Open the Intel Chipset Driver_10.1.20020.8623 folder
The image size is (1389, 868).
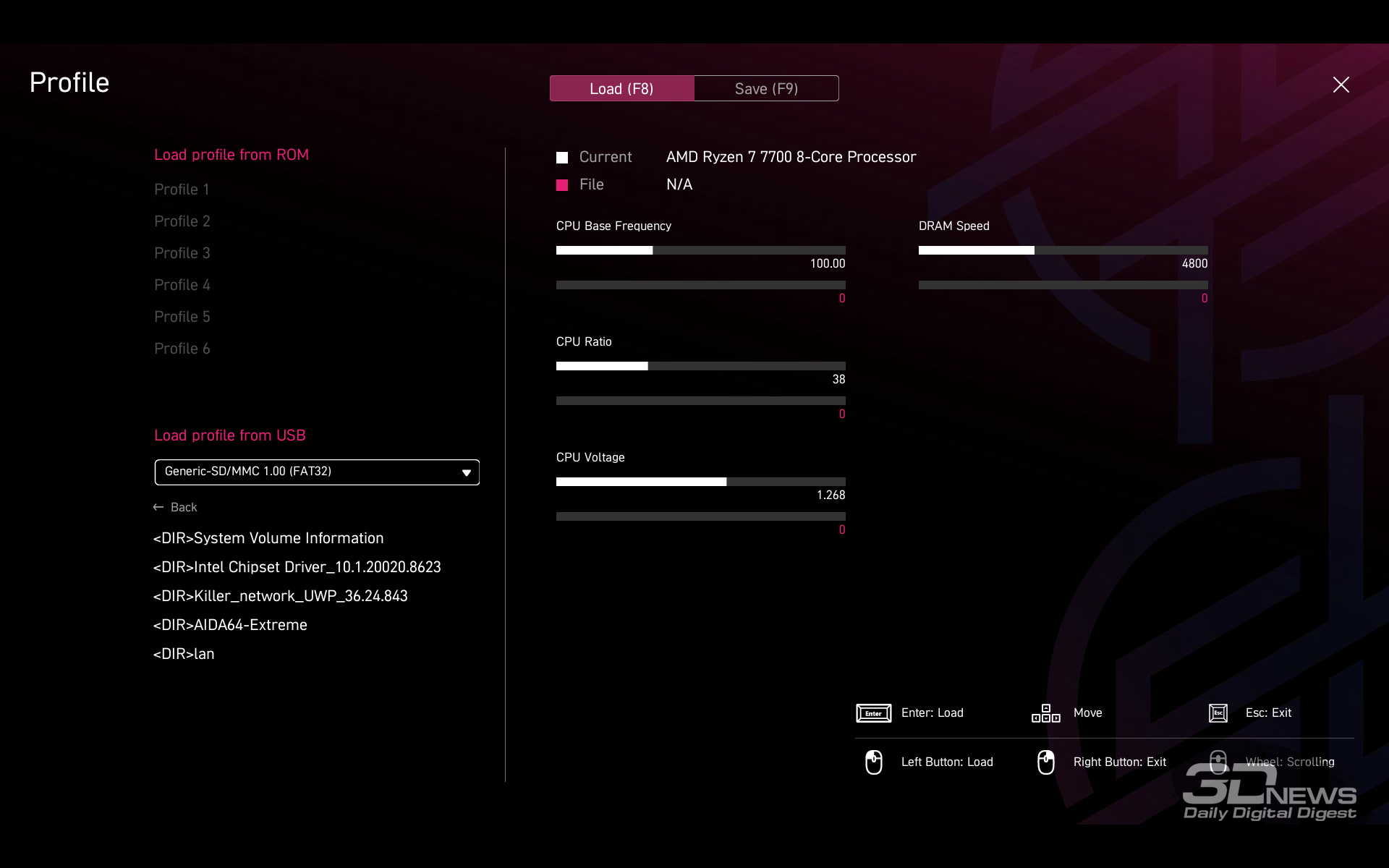tap(297, 567)
